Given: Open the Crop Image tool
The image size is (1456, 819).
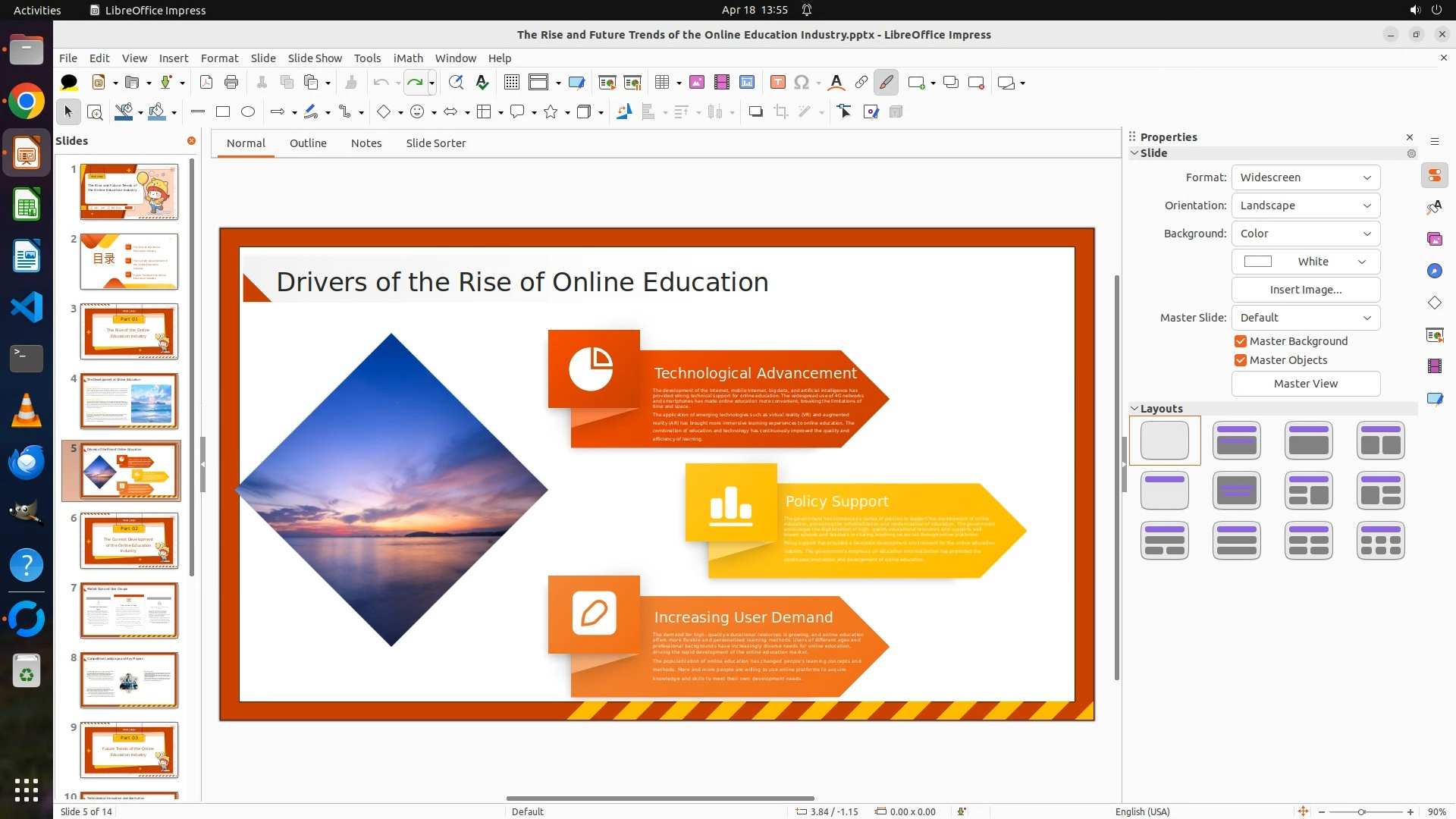Looking at the screenshot, I should pos(780,112).
